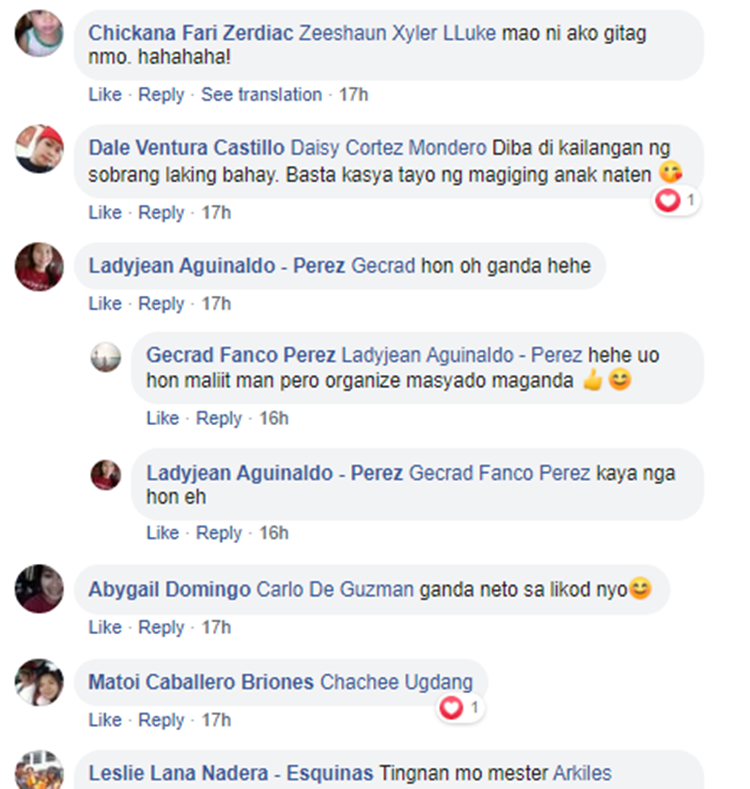Screen dimensions: 750x789
Task: Like Gecrad Fanco Perez's reply
Action: coord(163,418)
